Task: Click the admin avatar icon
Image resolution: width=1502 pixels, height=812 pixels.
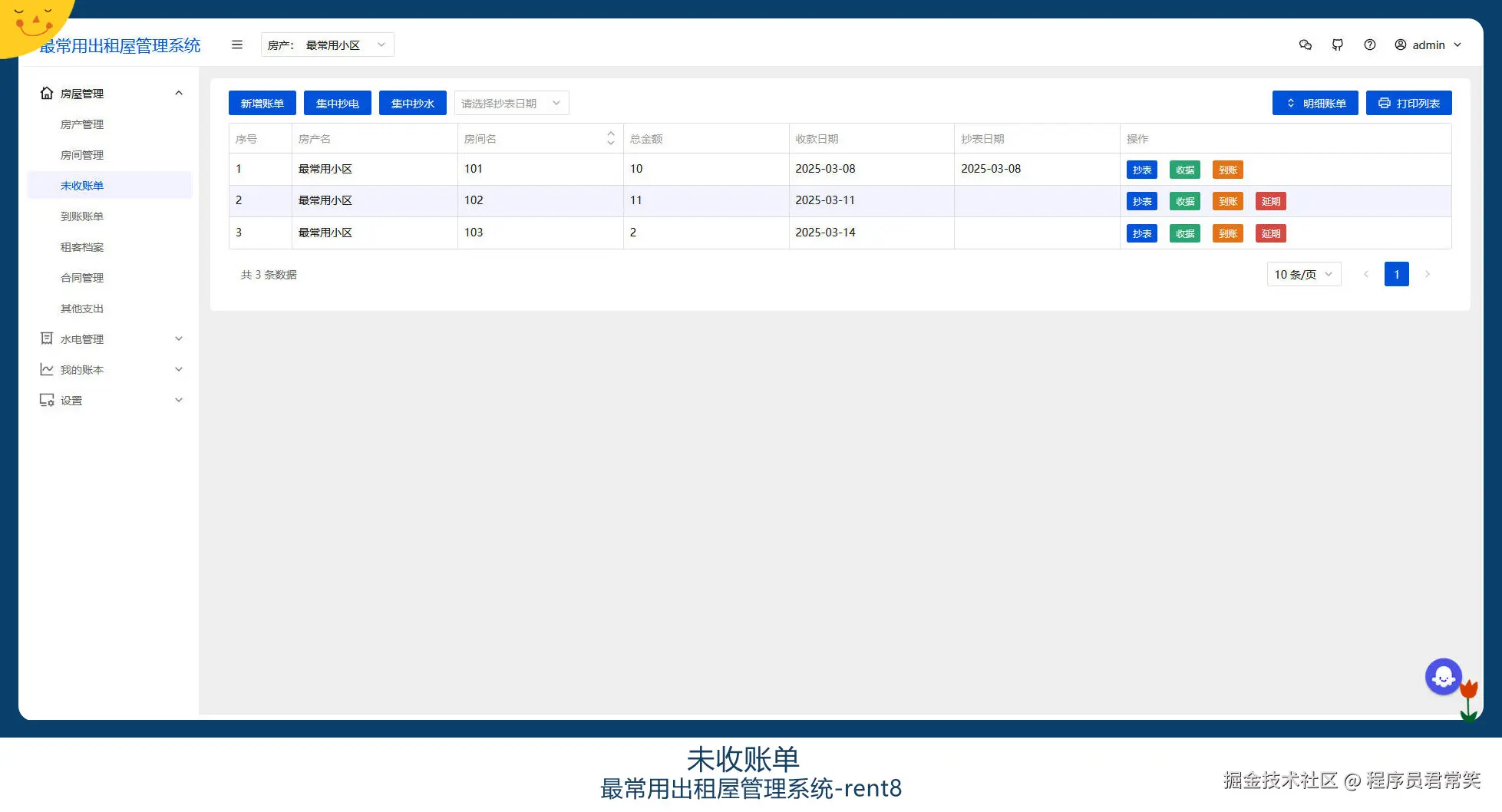Action: pyautogui.click(x=1400, y=45)
